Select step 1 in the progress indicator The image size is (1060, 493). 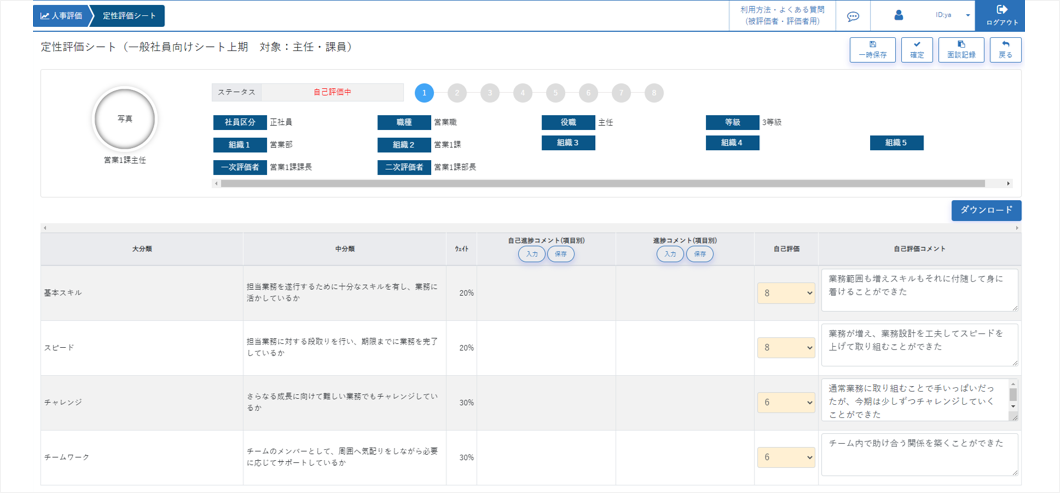(x=424, y=93)
